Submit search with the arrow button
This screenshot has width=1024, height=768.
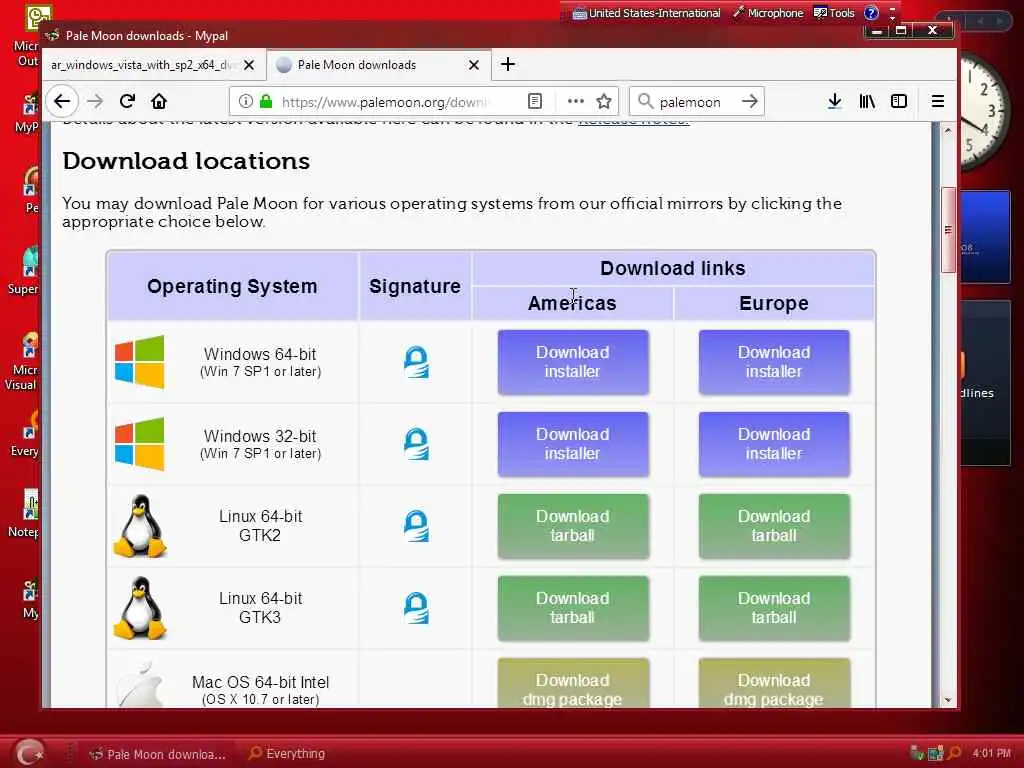[750, 101]
